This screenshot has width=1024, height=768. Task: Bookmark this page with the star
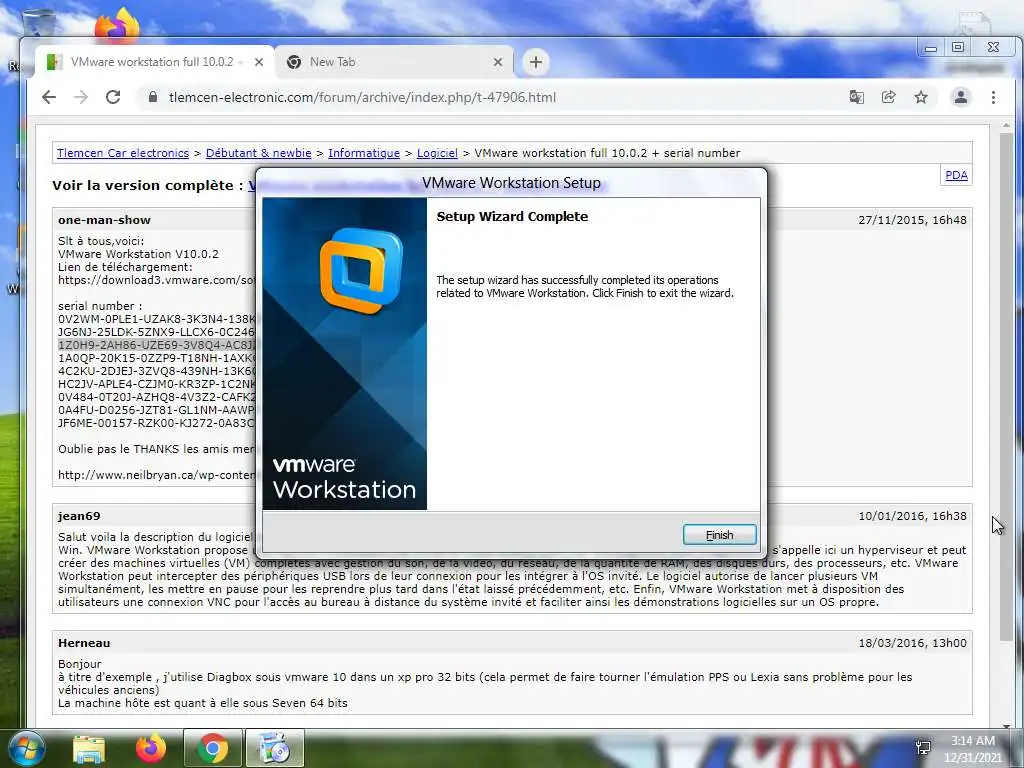click(921, 97)
